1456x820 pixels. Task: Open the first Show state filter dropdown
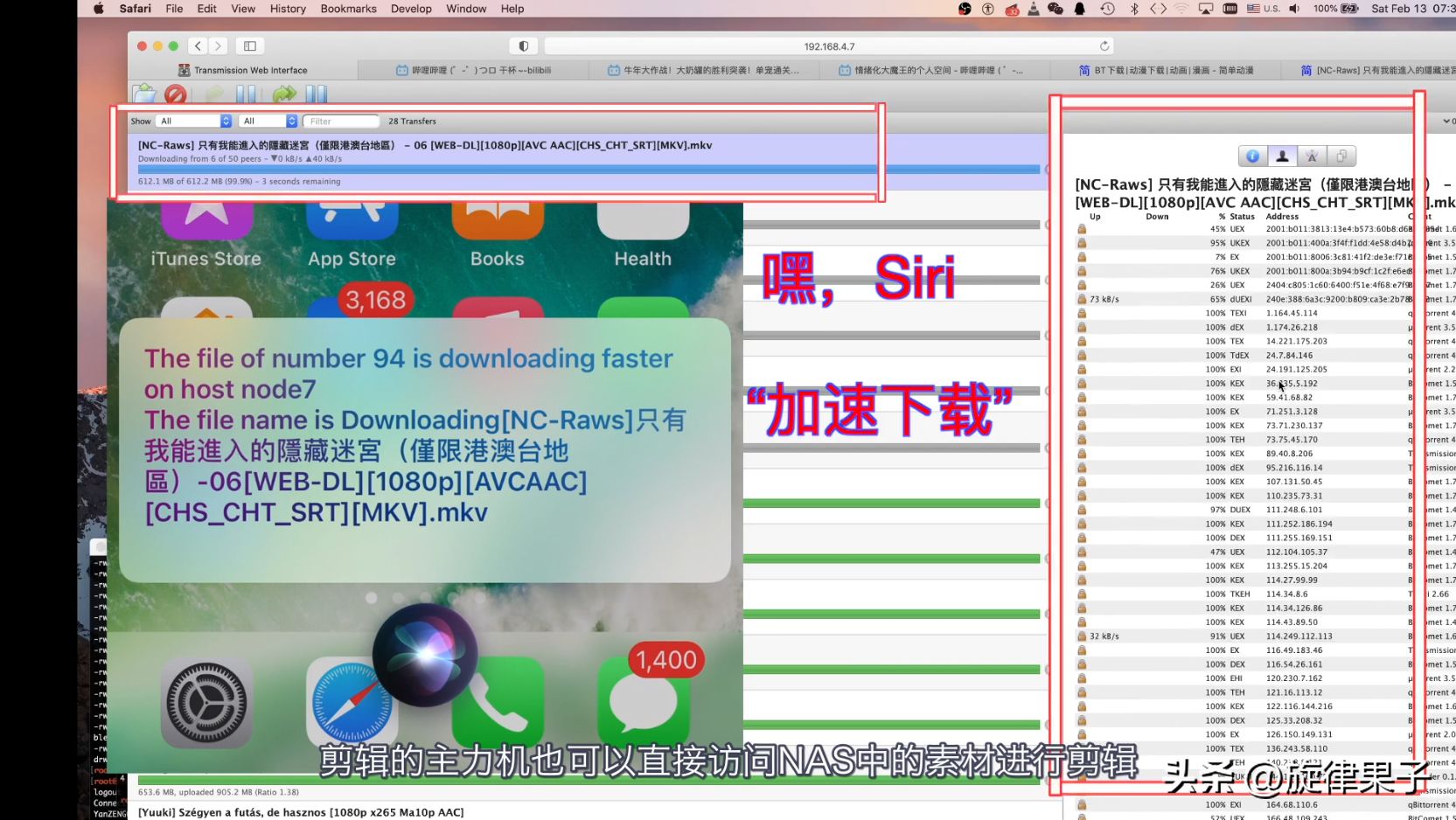194,122
